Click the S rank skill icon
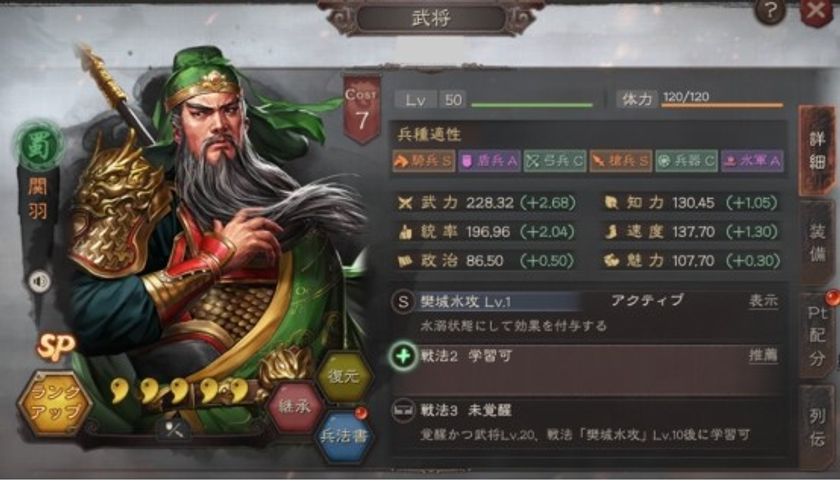 click(x=402, y=302)
